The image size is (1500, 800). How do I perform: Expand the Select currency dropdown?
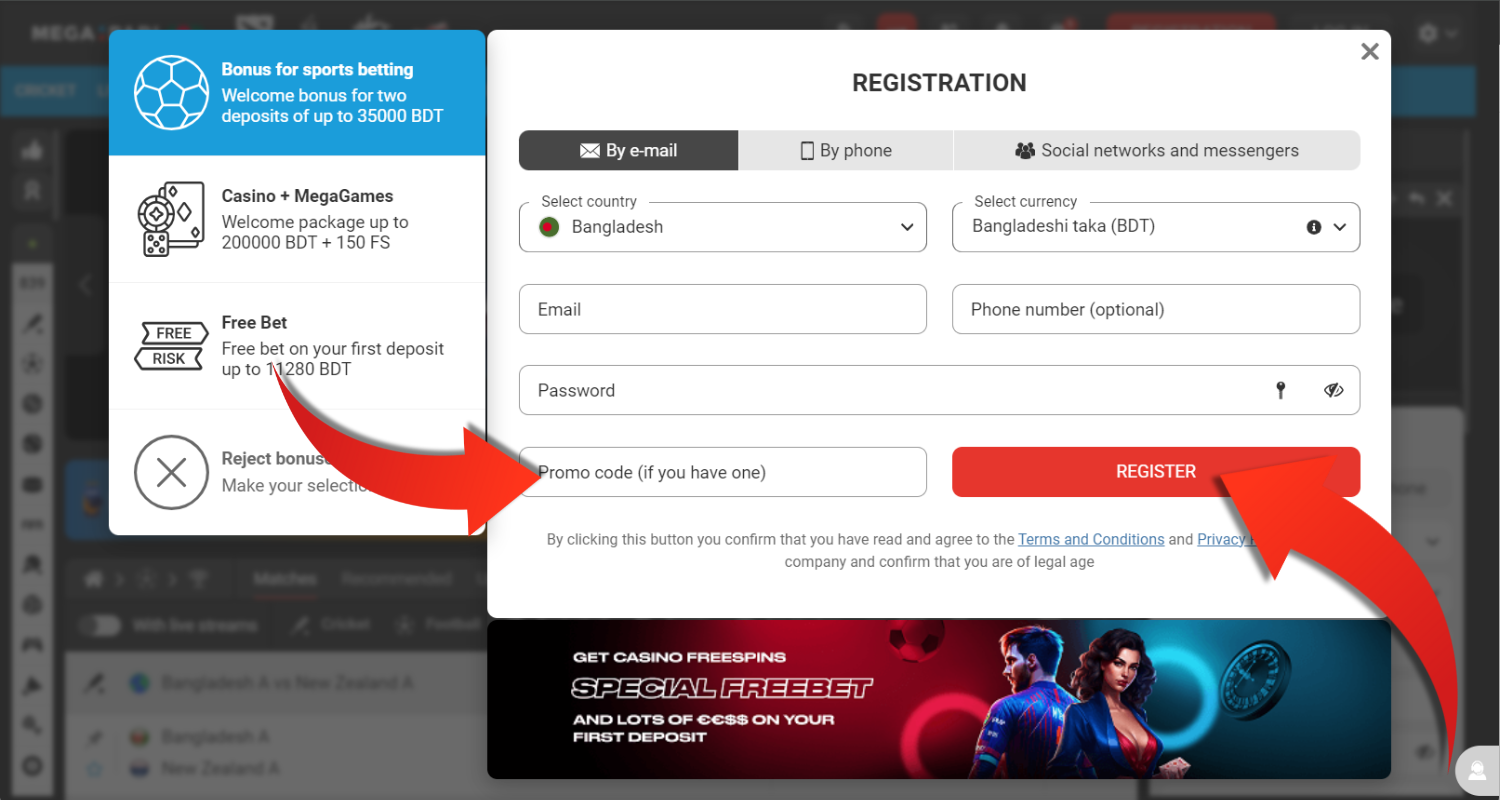tap(1340, 227)
